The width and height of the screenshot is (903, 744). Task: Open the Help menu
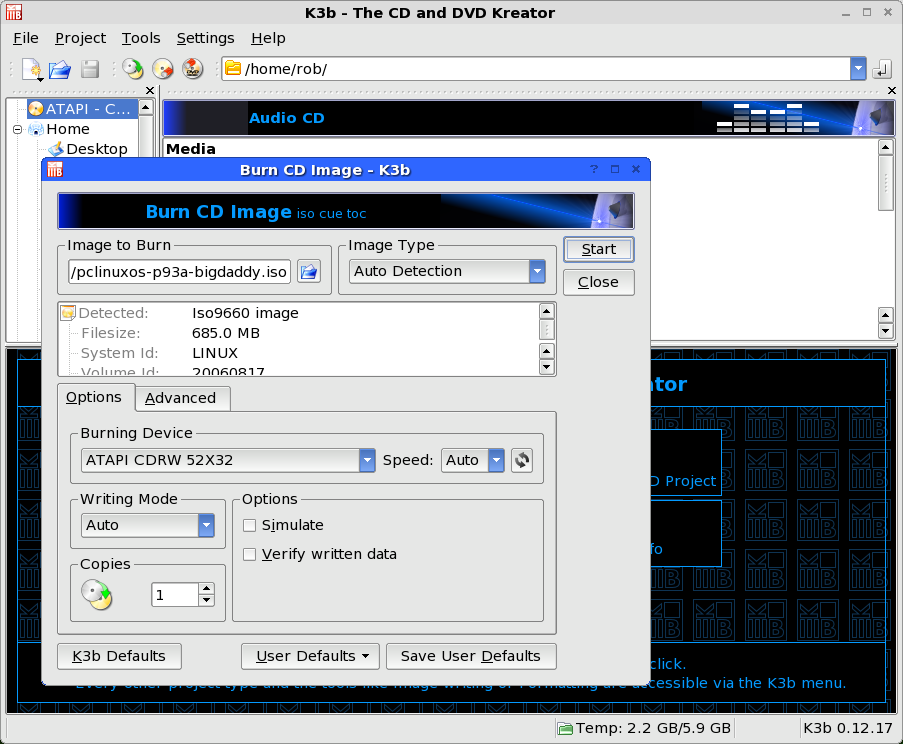click(268, 38)
